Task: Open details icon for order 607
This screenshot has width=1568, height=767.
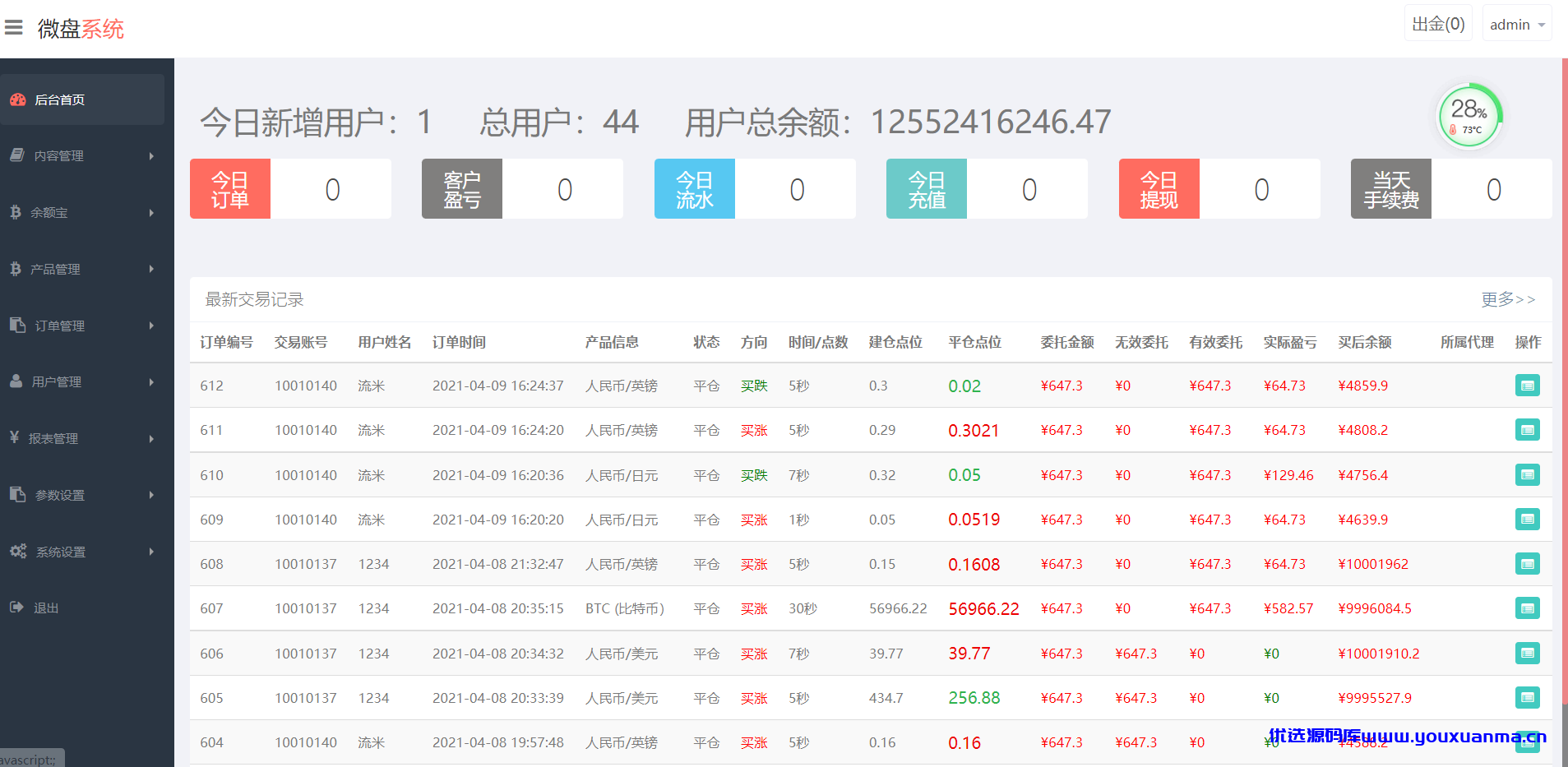Action: point(1527,608)
